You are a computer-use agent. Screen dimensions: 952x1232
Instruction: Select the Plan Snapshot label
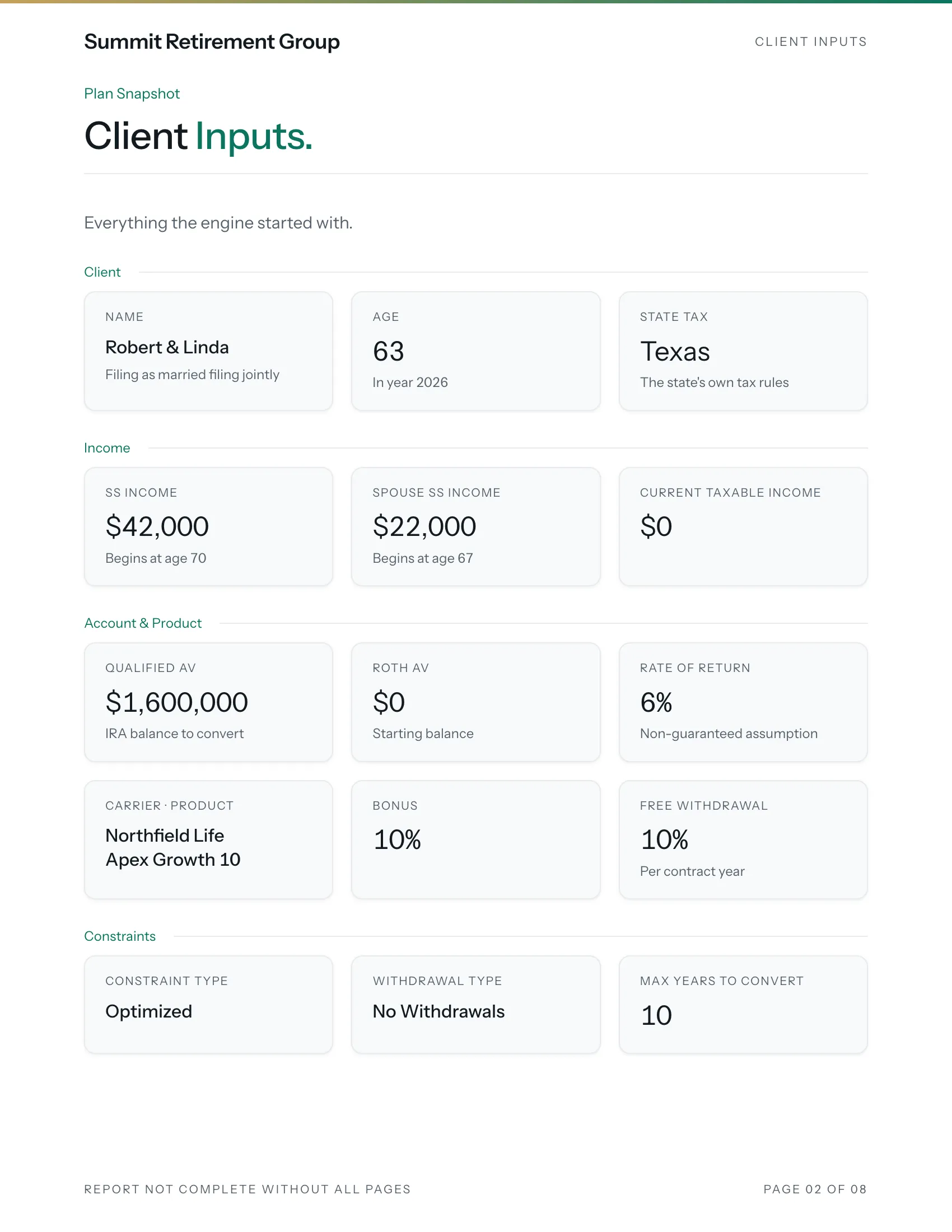pos(132,94)
